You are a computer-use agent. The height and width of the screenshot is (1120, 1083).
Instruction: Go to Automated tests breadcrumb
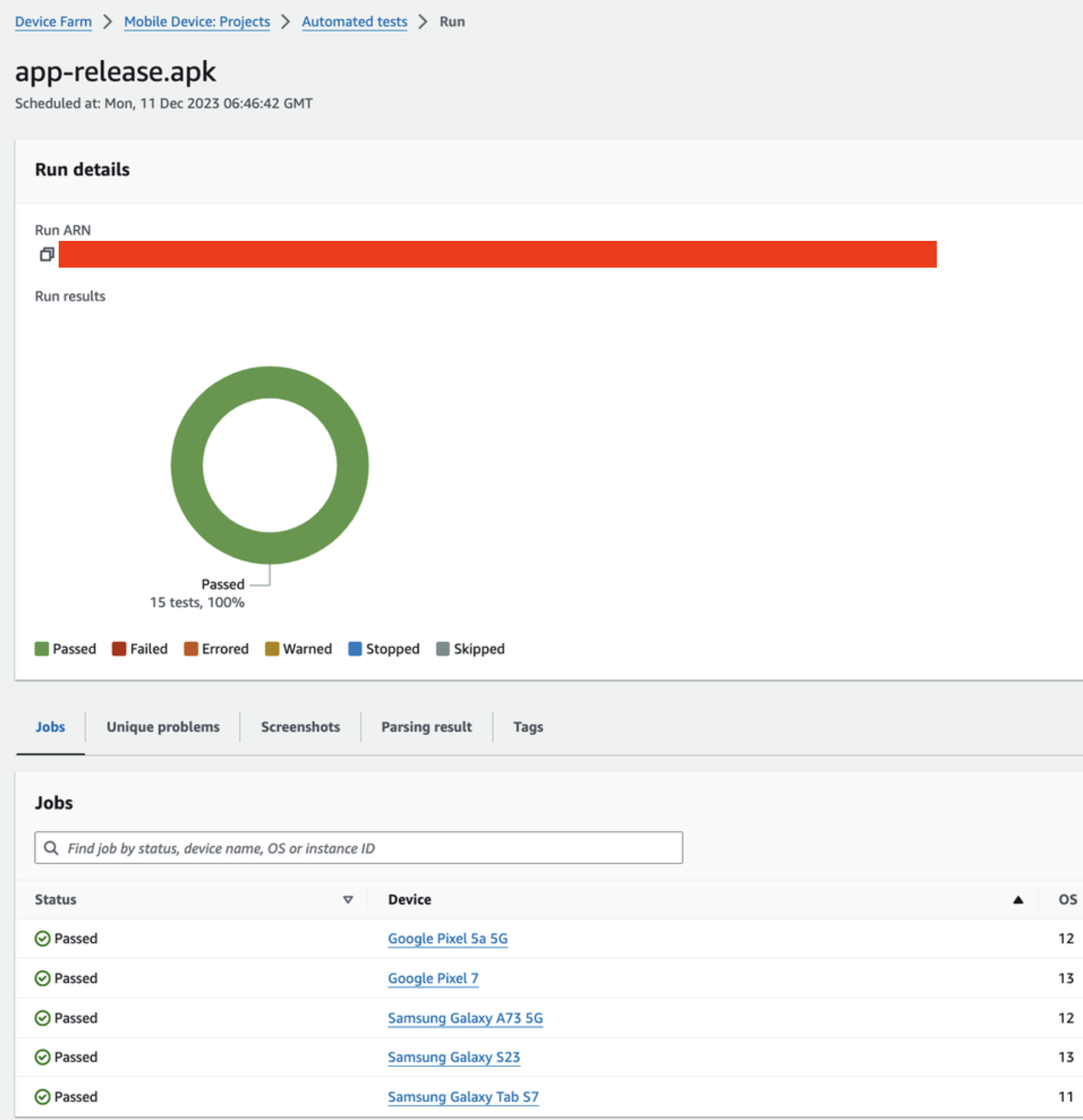pos(354,22)
